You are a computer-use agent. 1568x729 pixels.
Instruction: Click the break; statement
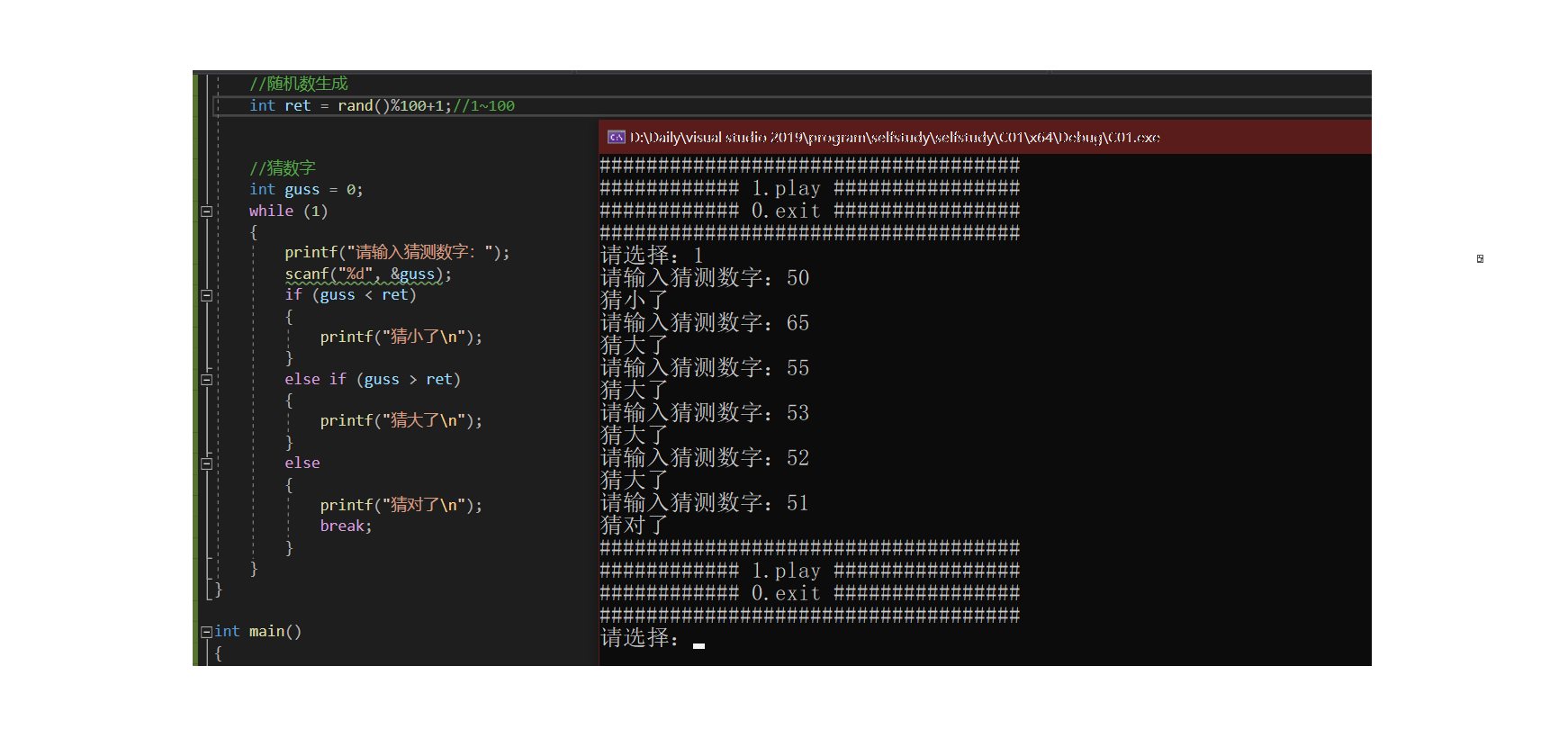pos(346,526)
